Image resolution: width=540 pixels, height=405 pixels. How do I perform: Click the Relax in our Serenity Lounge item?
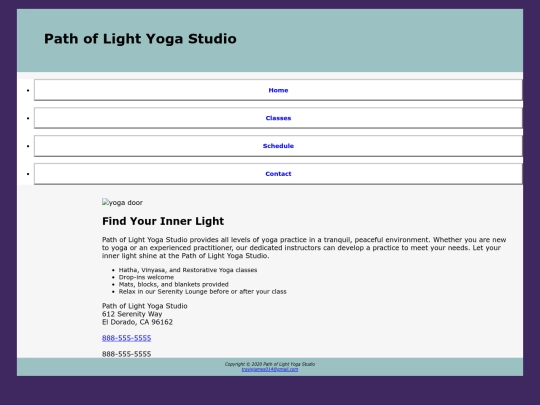click(202, 292)
